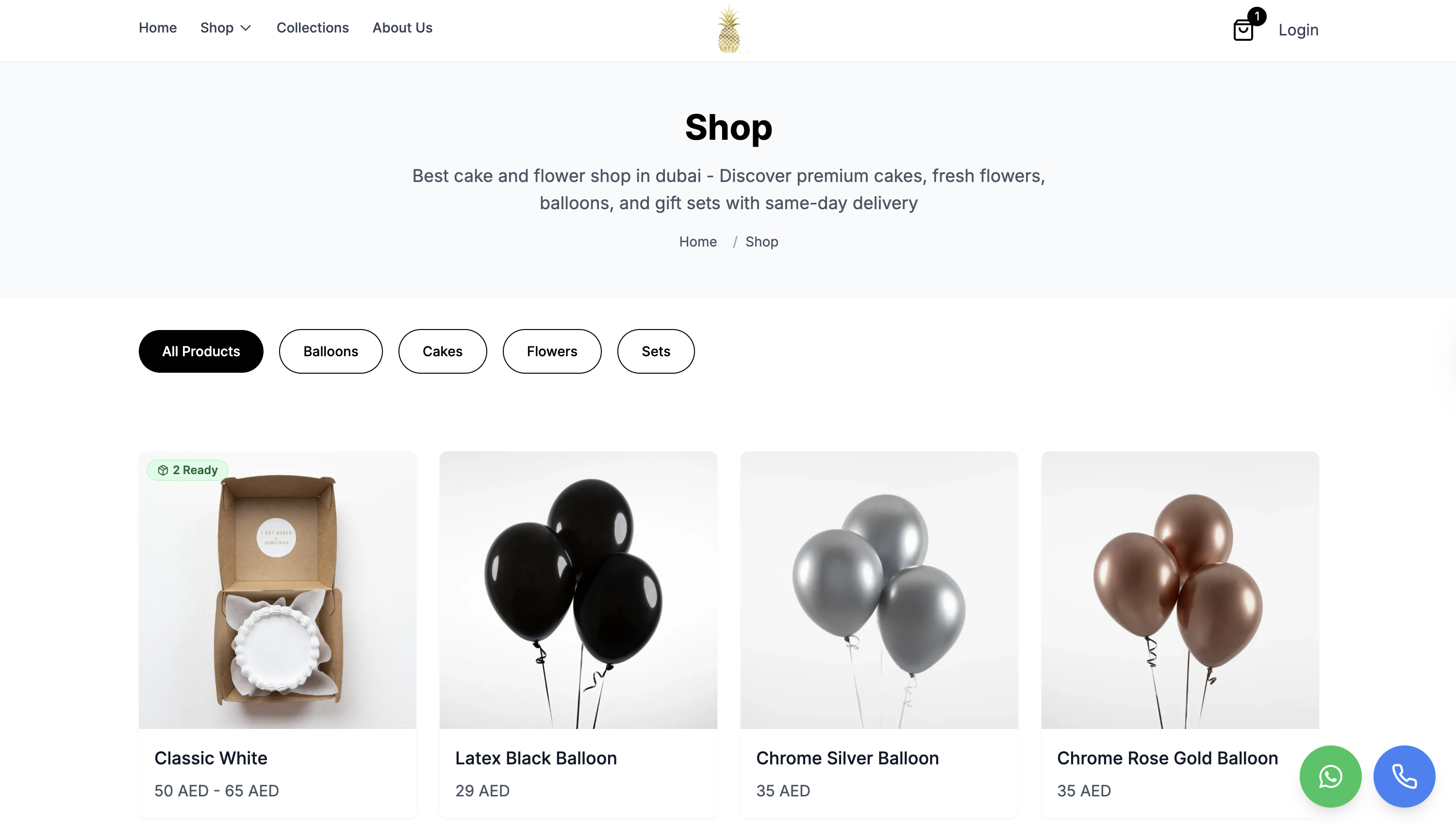Open the Shop menu chevron
Viewport: 1456px width, 826px height.
coord(246,28)
